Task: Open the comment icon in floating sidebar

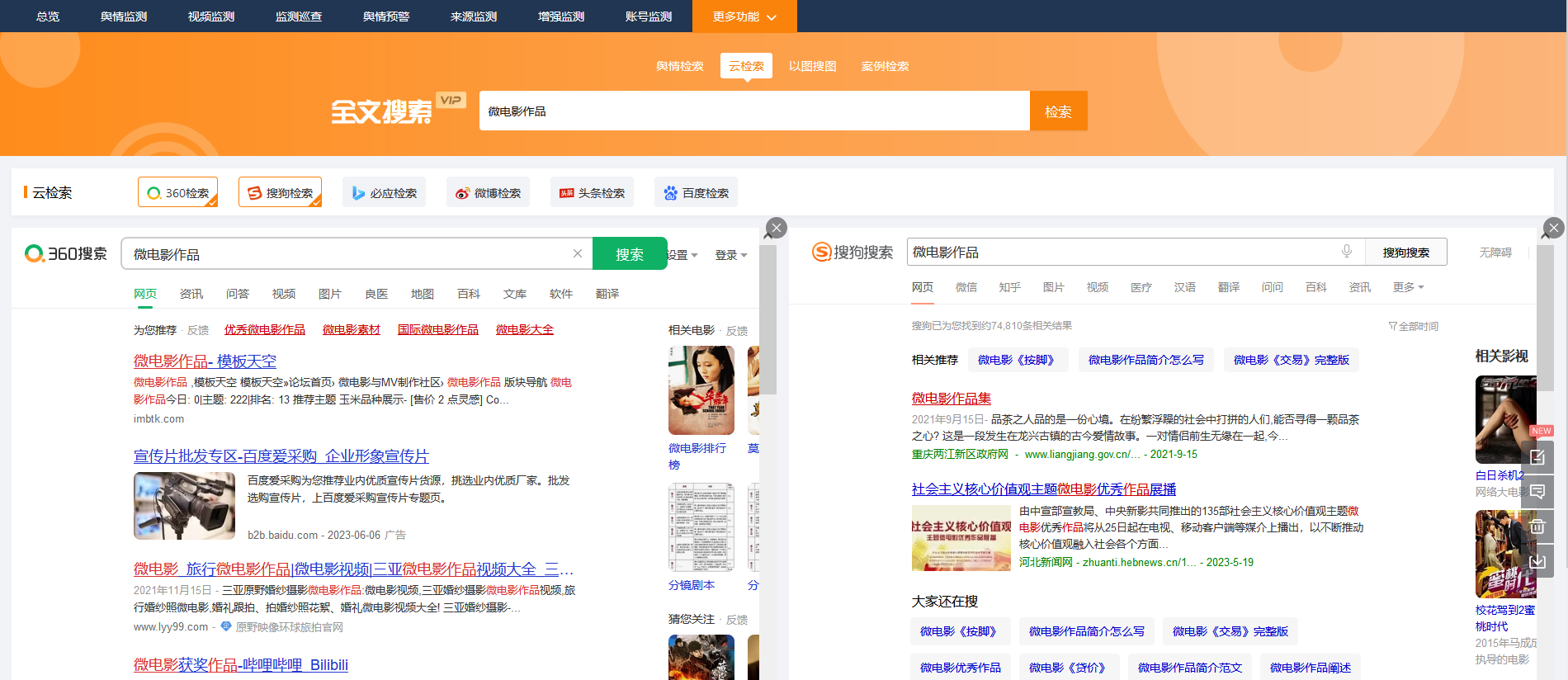Action: pyautogui.click(x=1537, y=492)
